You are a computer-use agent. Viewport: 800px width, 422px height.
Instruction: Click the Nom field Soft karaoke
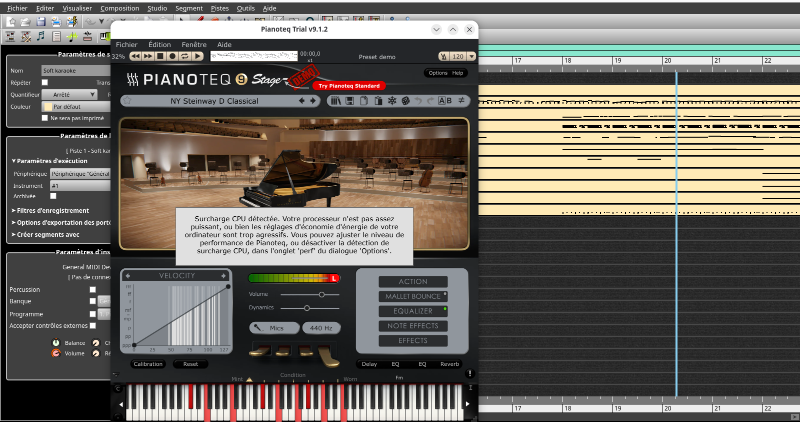click(x=76, y=70)
